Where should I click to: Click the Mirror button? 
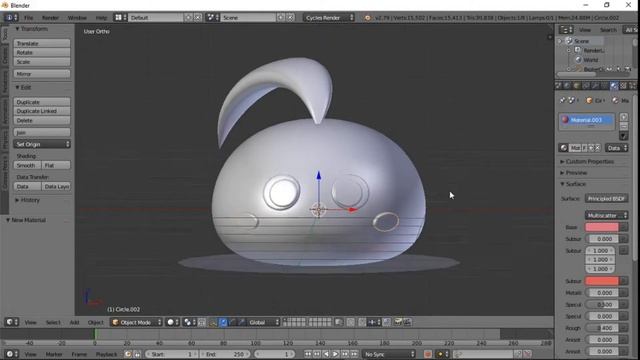click(x=42, y=74)
